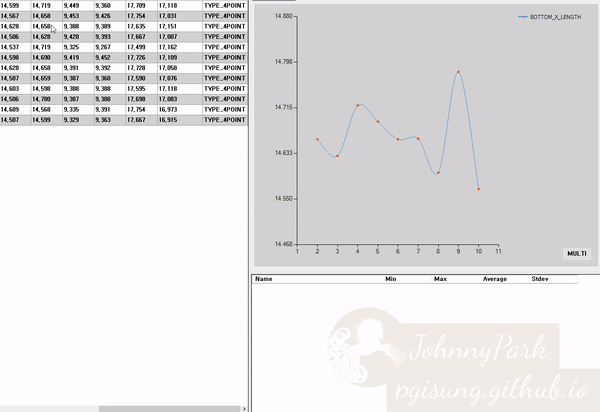Image resolution: width=600 pixels, height=412 pixels.
Task: Click the horizontal scrollbar thumb
Action: click(170, 409)
